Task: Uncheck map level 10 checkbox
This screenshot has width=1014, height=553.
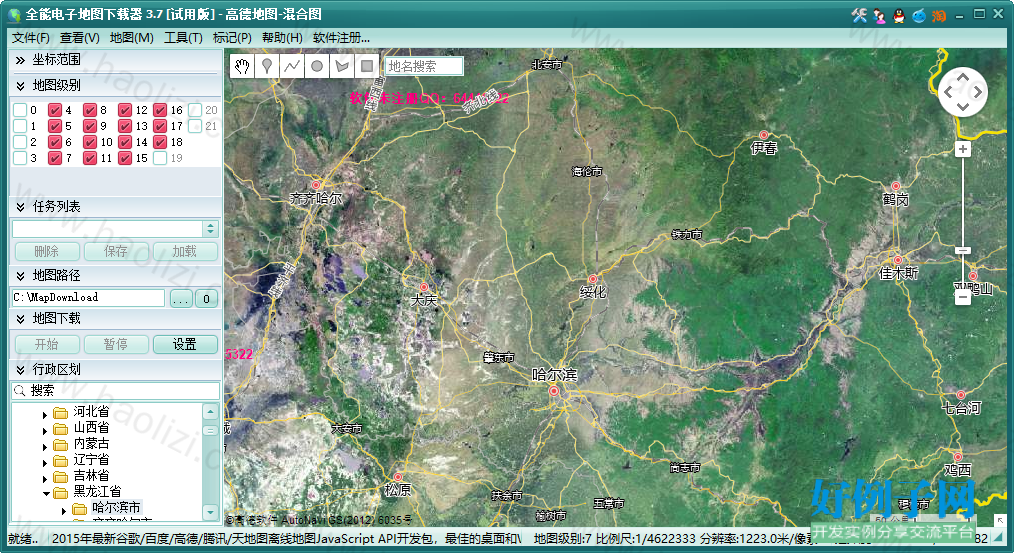Action: tap(90, 142)
